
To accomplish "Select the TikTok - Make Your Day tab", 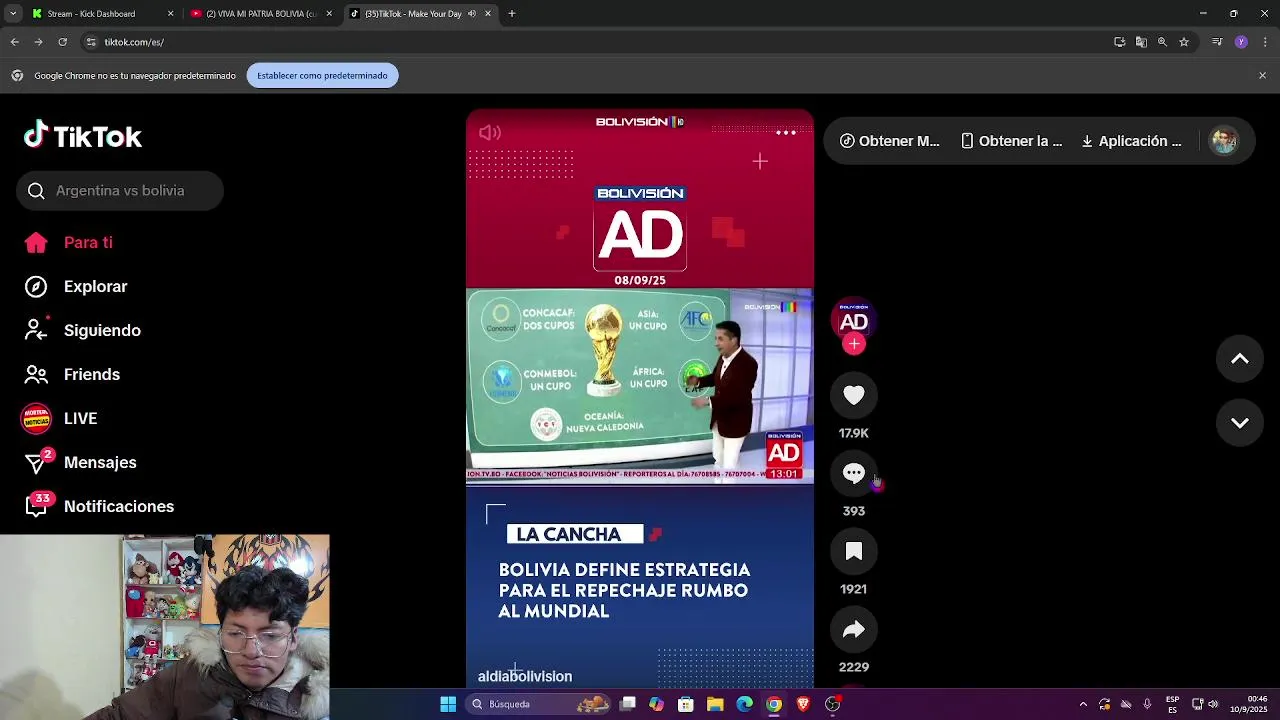I will pyautogui.click(x=420, y=14).
